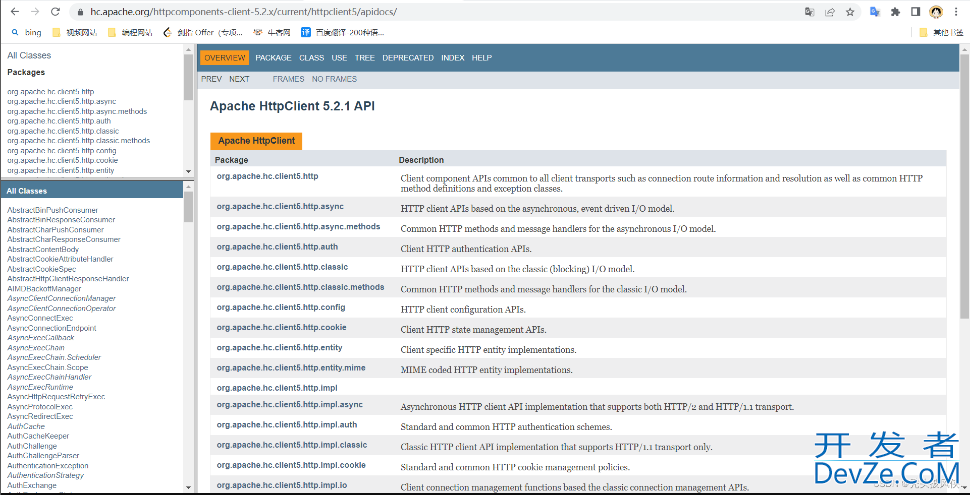Click the FRAMES link

pyautogui.click(x=288, y=79)
